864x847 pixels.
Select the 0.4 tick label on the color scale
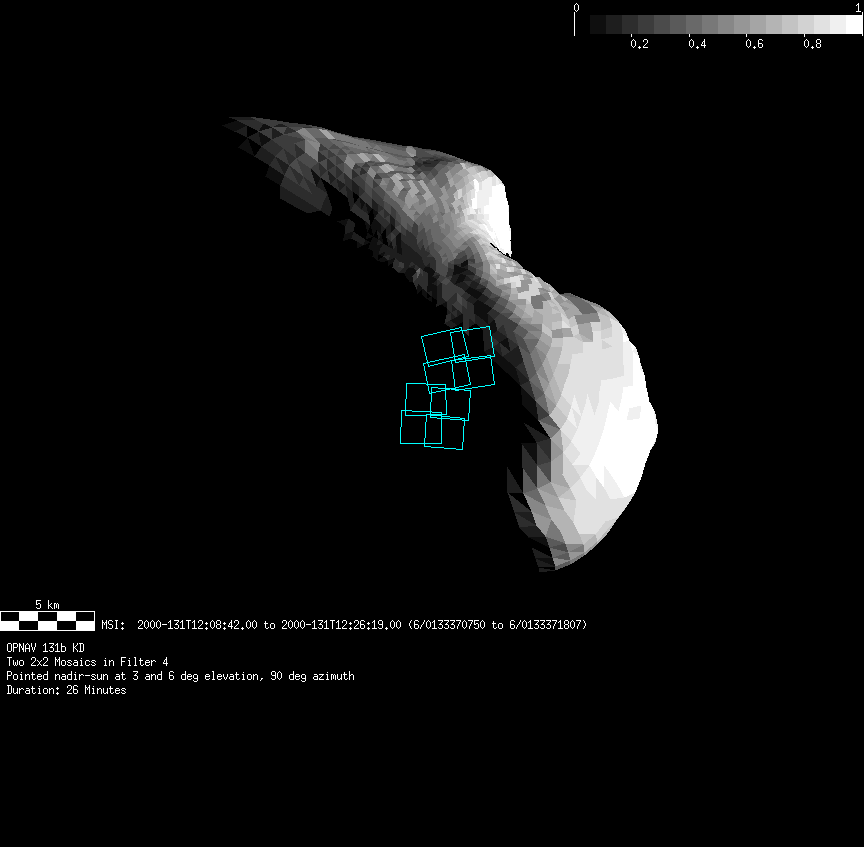coord(697,44)
